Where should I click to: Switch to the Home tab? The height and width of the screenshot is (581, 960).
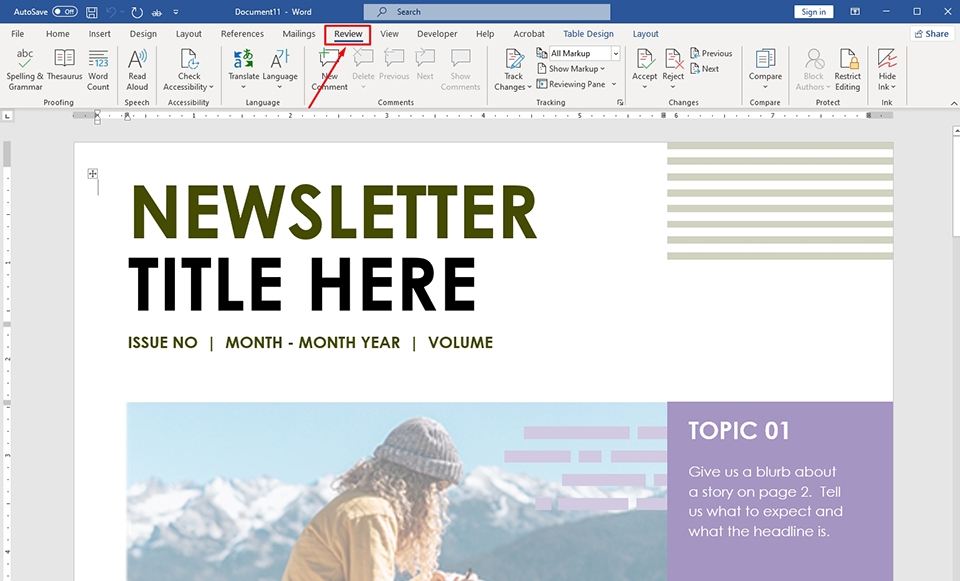58,34
